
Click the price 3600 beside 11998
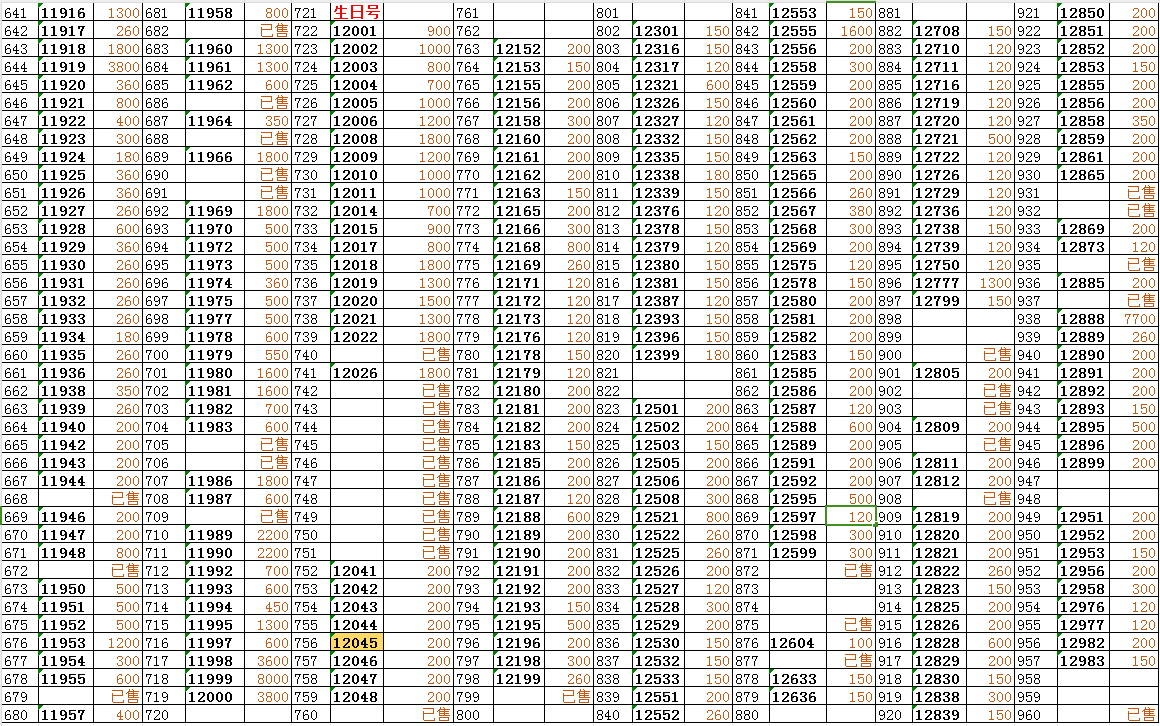coord(267,661)
